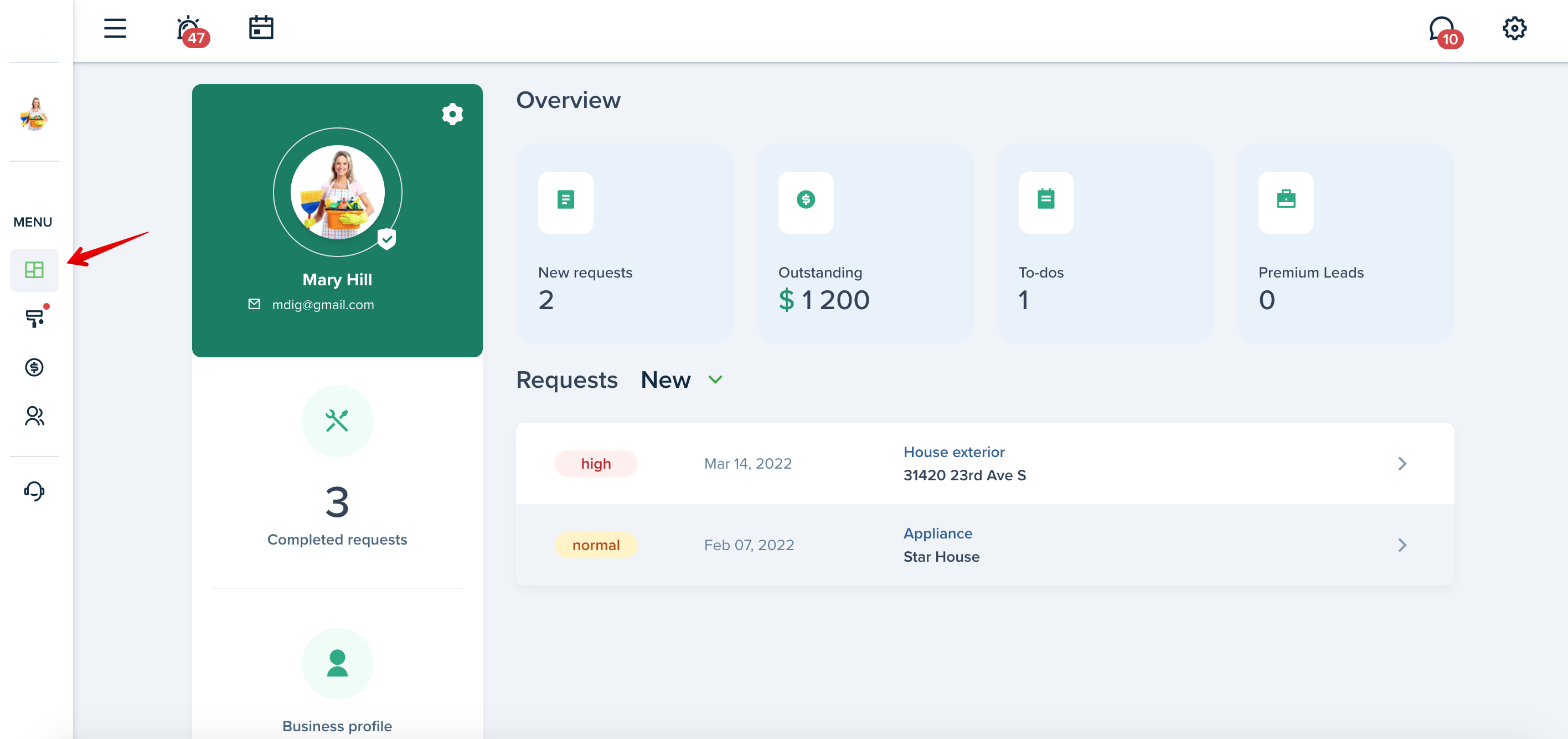Click the Feb 07, 2022 date
This screenshot has height=739, width=1568.
749,545
